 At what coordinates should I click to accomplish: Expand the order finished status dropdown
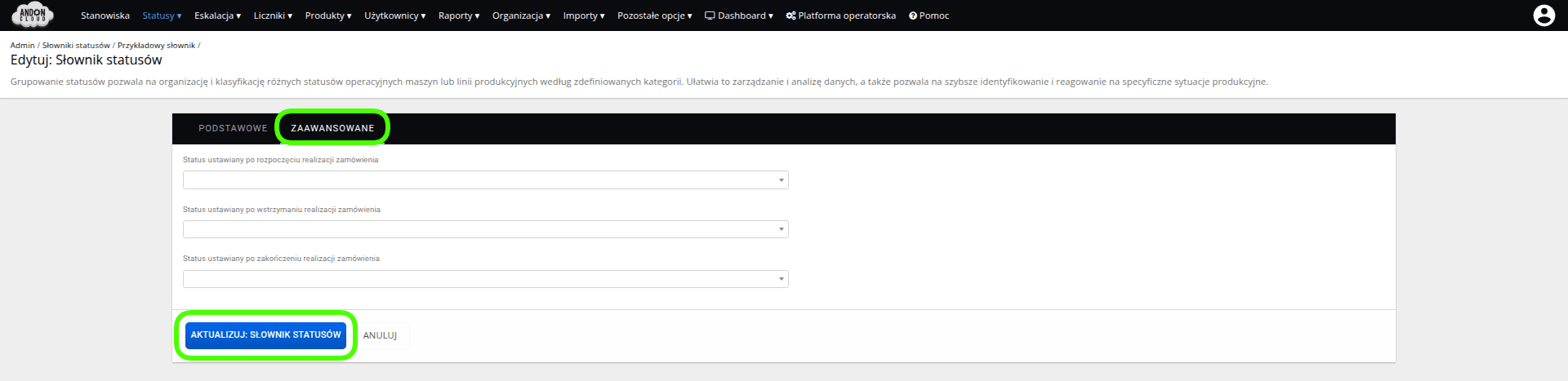(485, 279)
